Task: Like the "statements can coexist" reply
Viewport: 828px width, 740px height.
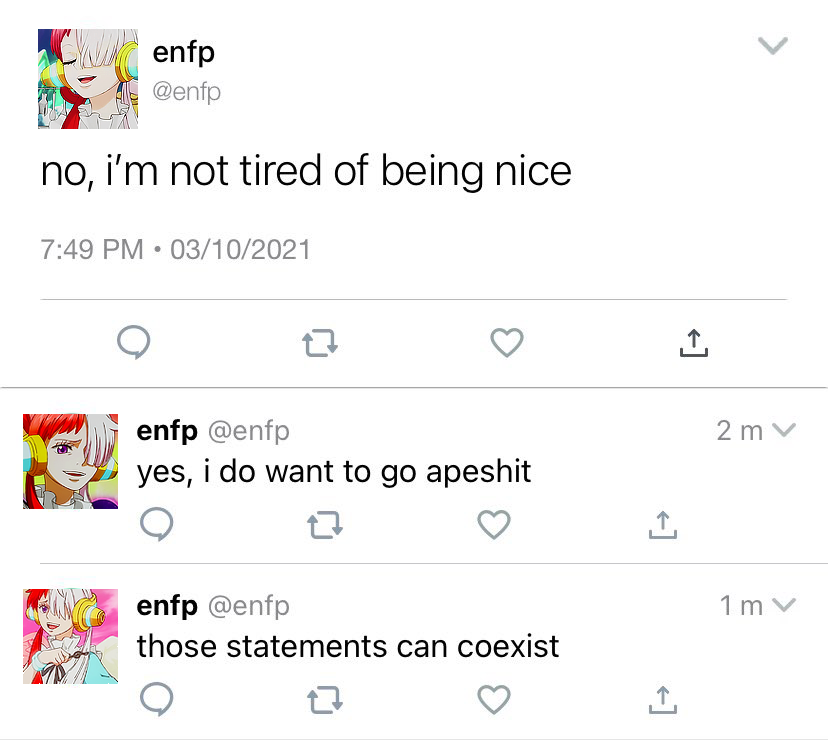Action: 494,699
